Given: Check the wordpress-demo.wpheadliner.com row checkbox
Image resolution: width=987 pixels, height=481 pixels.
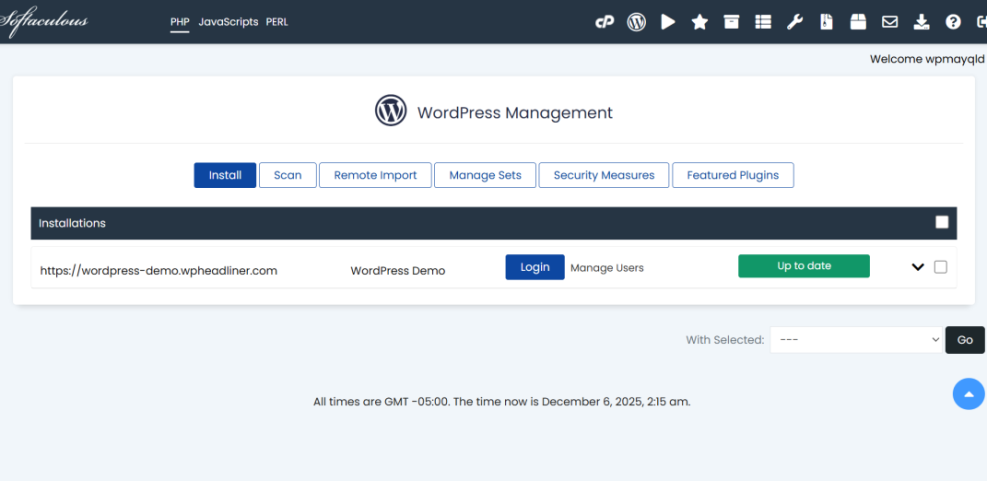Looking at the screenshot, I should [940, 267].
